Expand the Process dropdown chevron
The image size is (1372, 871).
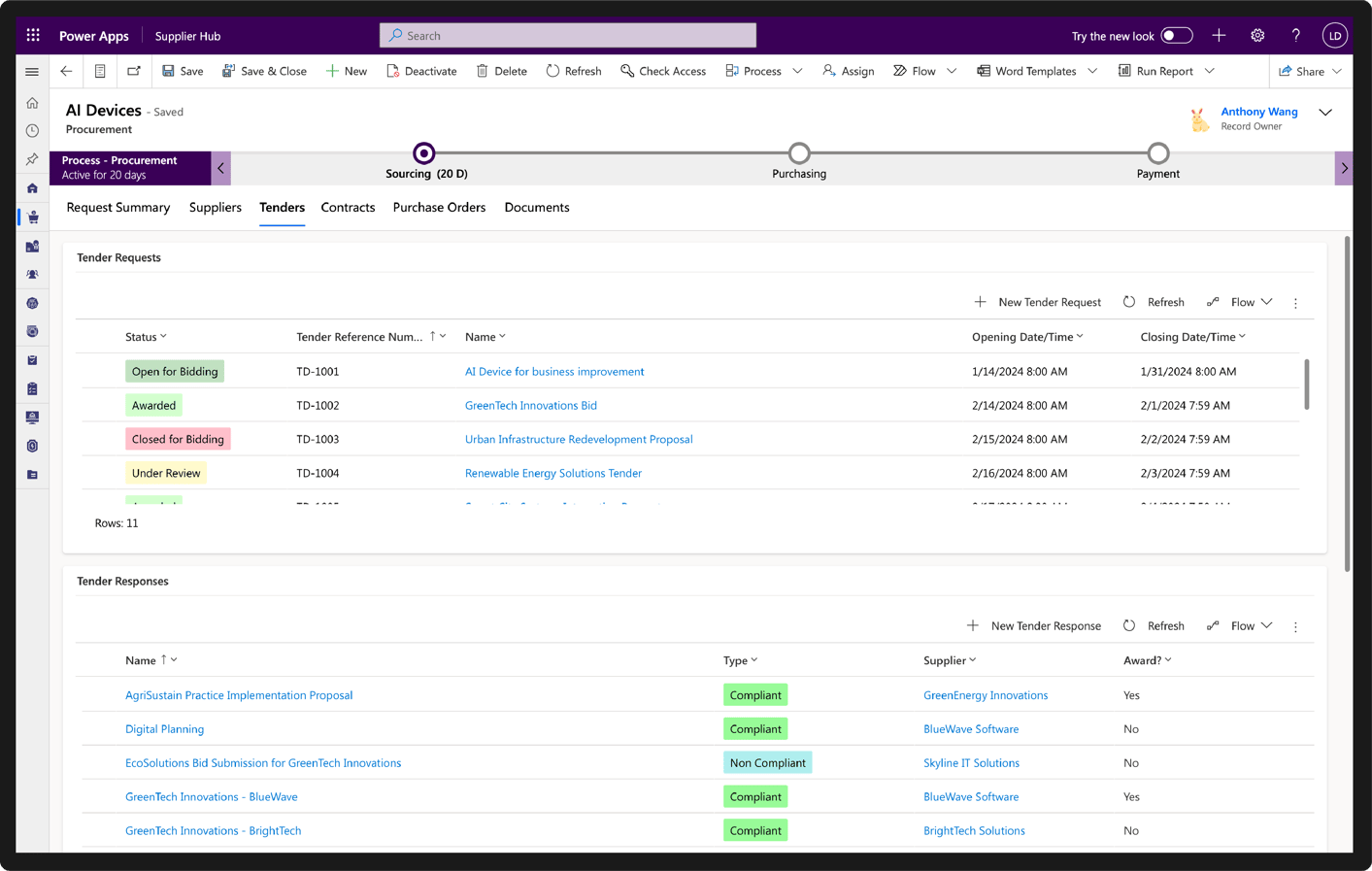797,71
